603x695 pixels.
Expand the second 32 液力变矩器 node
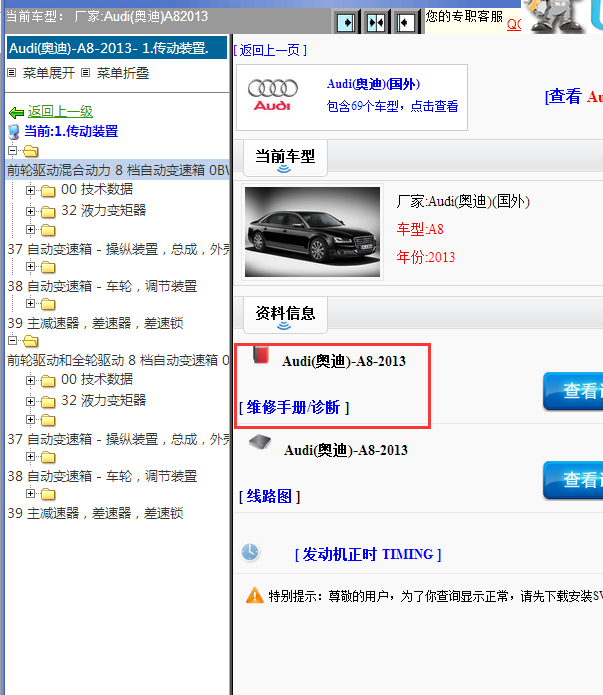coord(30,402)
